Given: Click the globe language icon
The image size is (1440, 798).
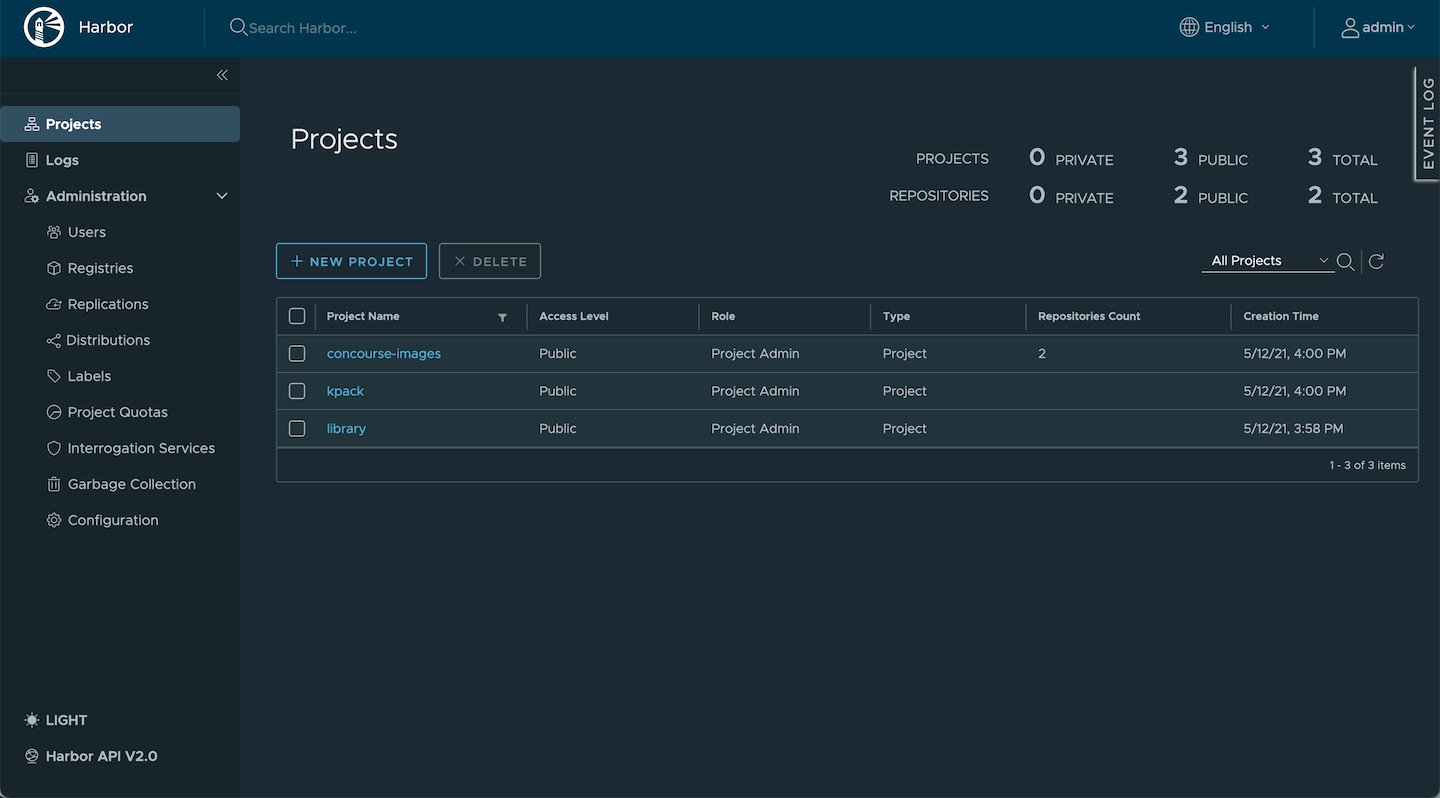Looking at the screenshot, I should pos(1189,27).
